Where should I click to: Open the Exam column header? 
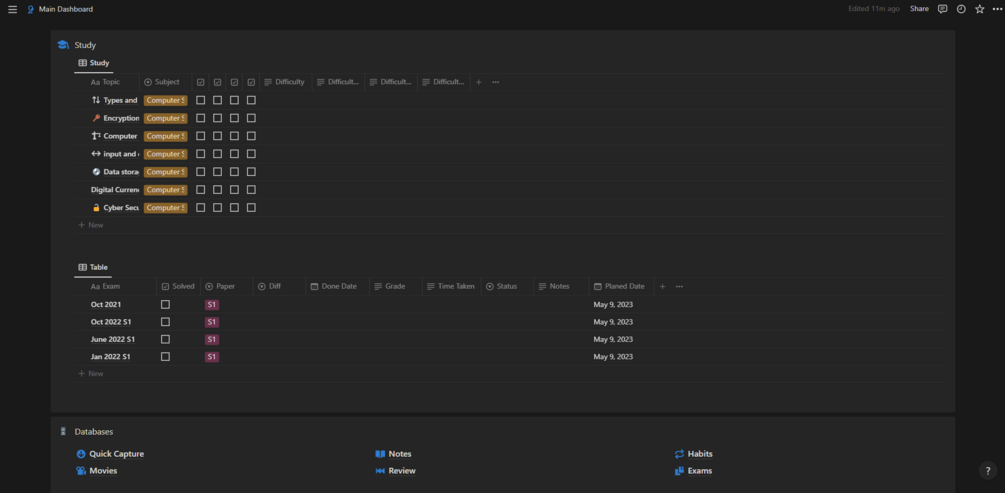[x=115, y=287]
